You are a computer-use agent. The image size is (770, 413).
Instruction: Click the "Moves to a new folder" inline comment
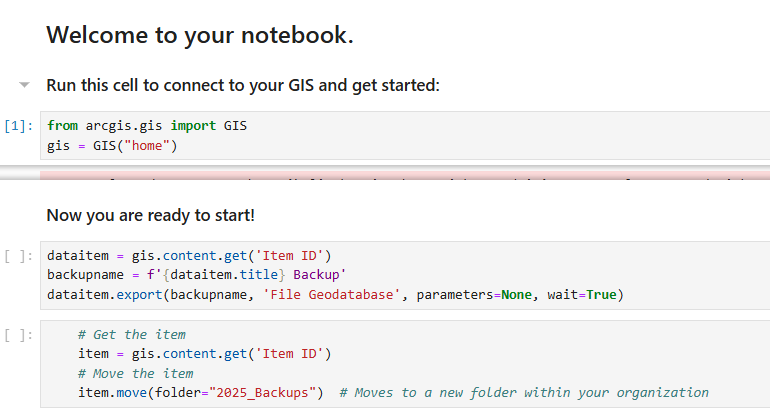[523, 393]
